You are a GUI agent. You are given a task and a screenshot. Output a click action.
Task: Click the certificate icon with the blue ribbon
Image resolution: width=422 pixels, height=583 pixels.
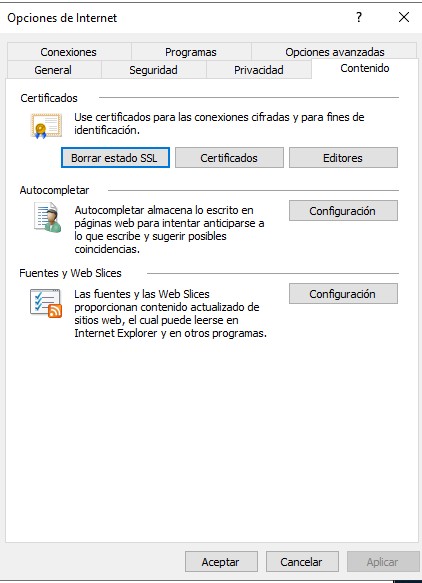46,126
